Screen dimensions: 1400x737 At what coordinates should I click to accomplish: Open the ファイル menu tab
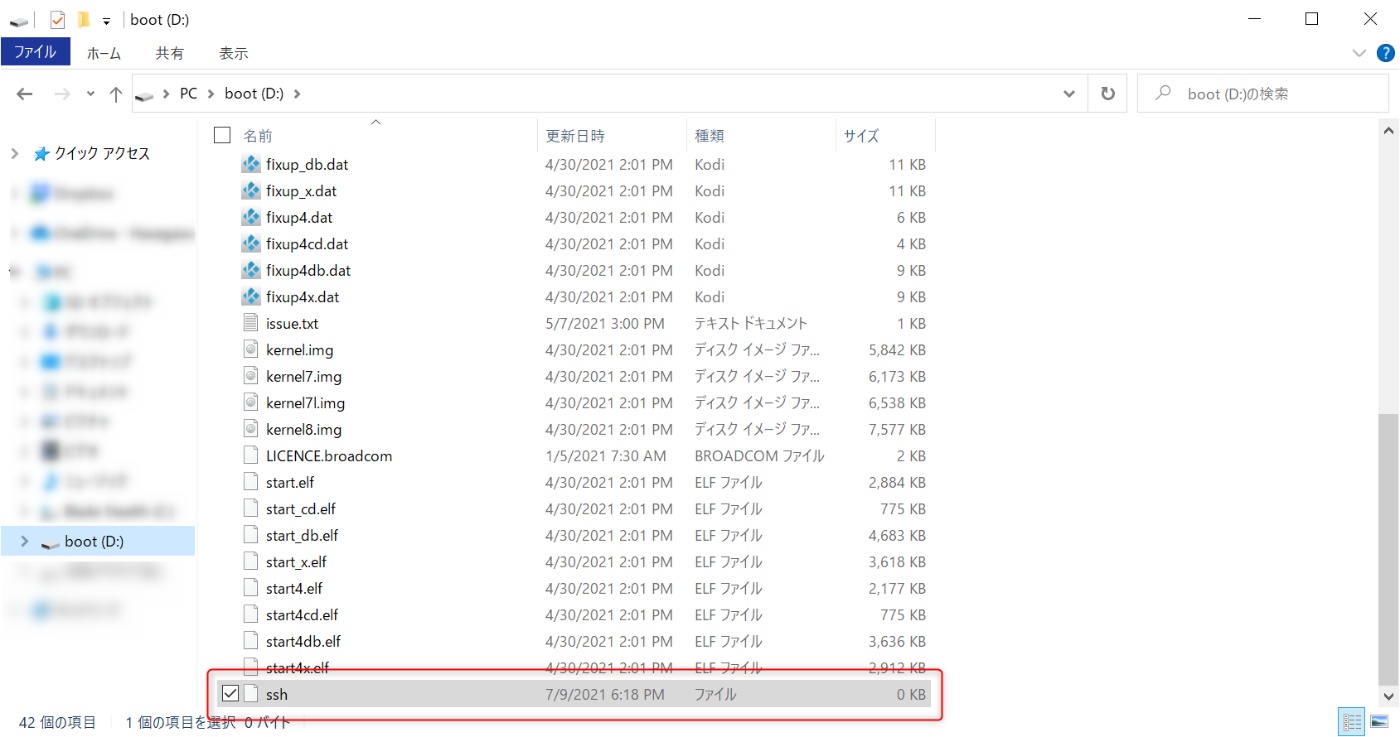35,52
